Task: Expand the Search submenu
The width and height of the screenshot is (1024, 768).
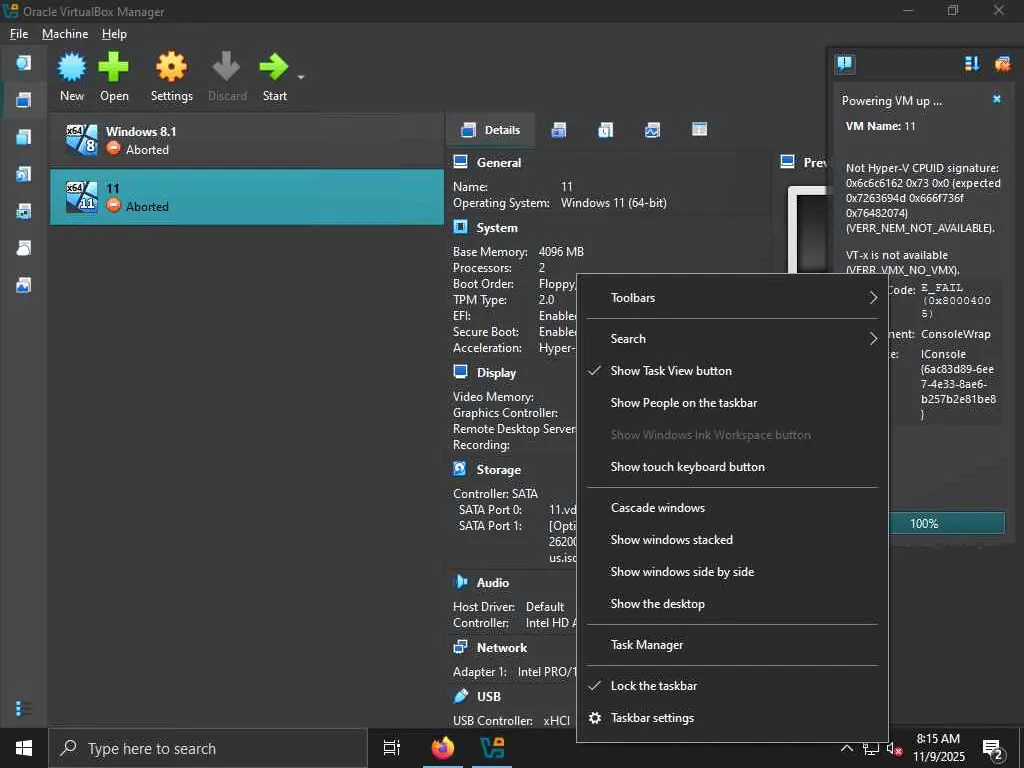Action: point(732,339)
